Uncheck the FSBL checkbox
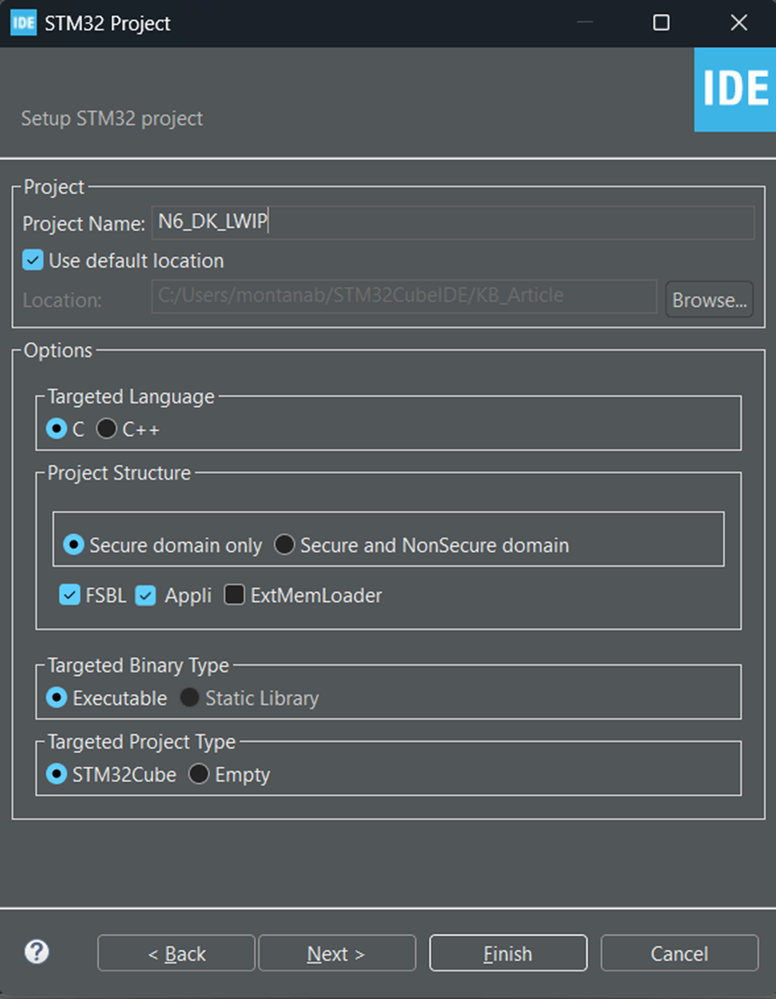 coord(70,595)
